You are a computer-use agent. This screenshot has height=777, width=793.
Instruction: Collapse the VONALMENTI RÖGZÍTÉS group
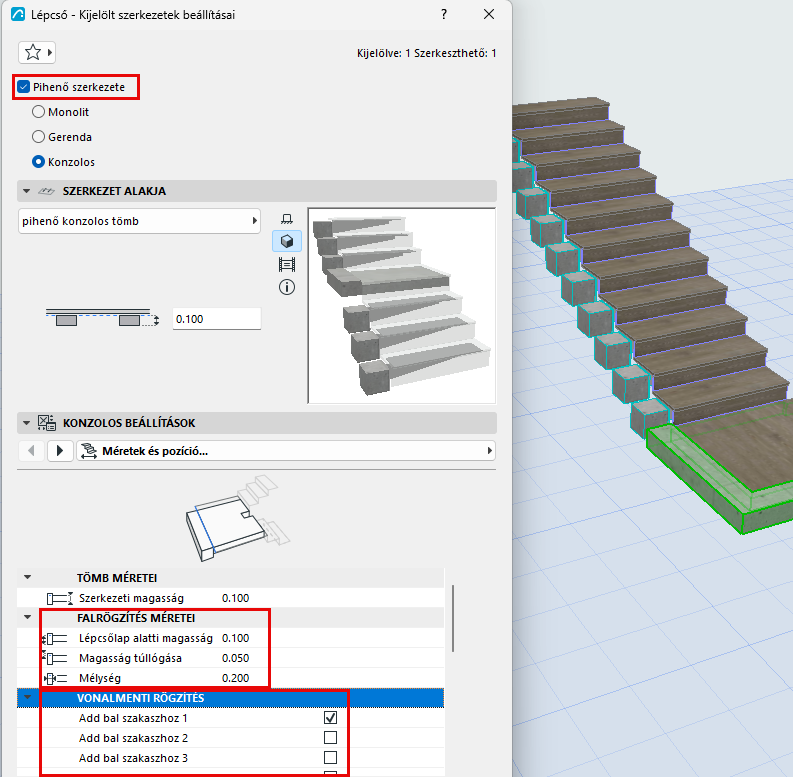[28, 697]
